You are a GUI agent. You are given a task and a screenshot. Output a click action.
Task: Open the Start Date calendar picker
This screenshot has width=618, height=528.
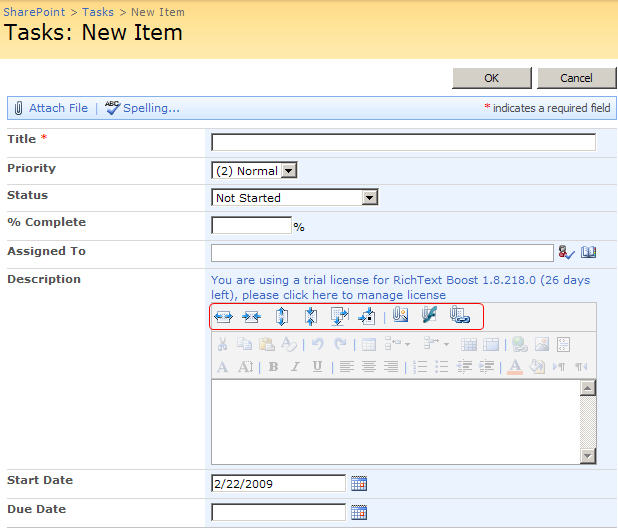pos(359,483)
